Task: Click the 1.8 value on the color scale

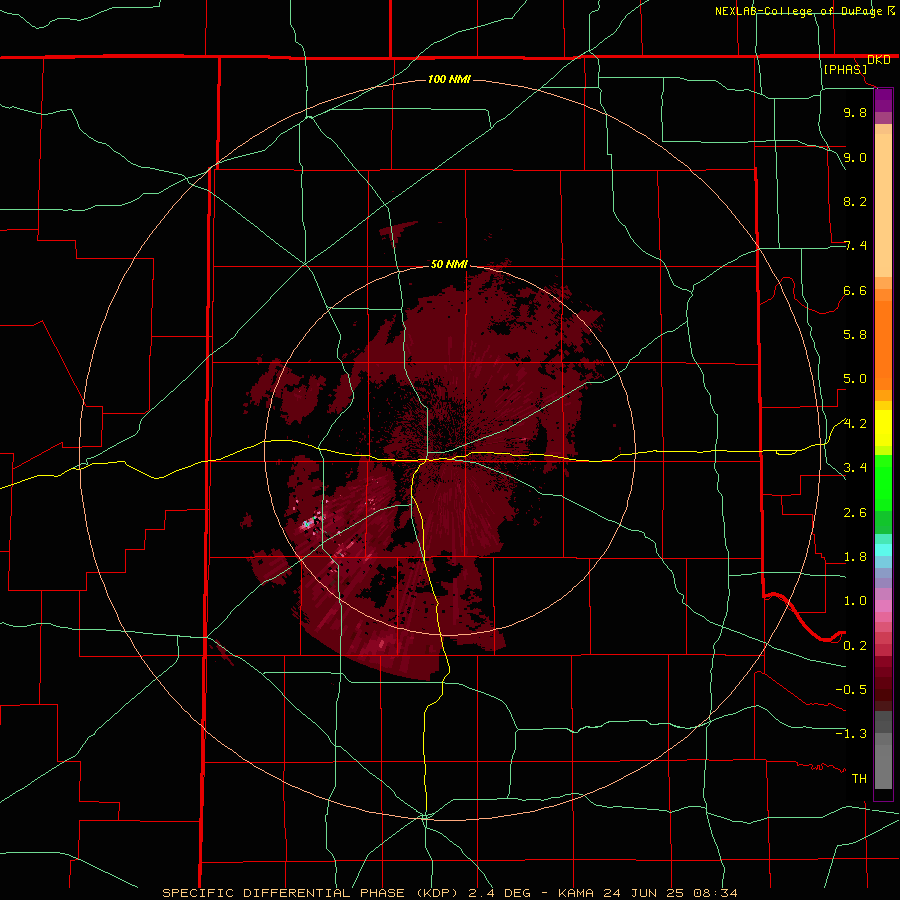Action: click(x=855, y=557)
